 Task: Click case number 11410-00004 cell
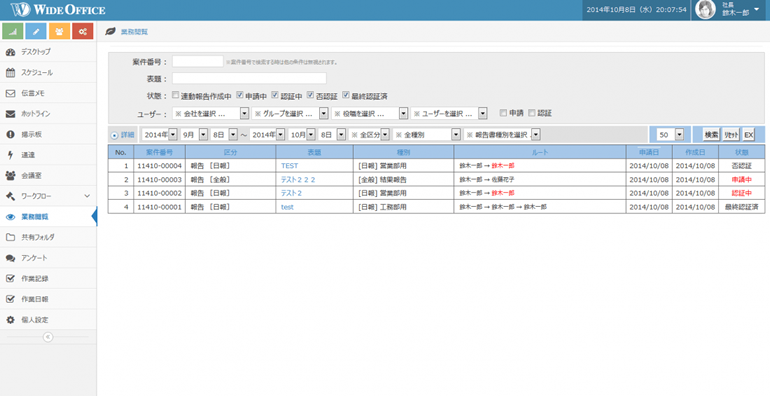pyautogui.click(x=159, y=166)
